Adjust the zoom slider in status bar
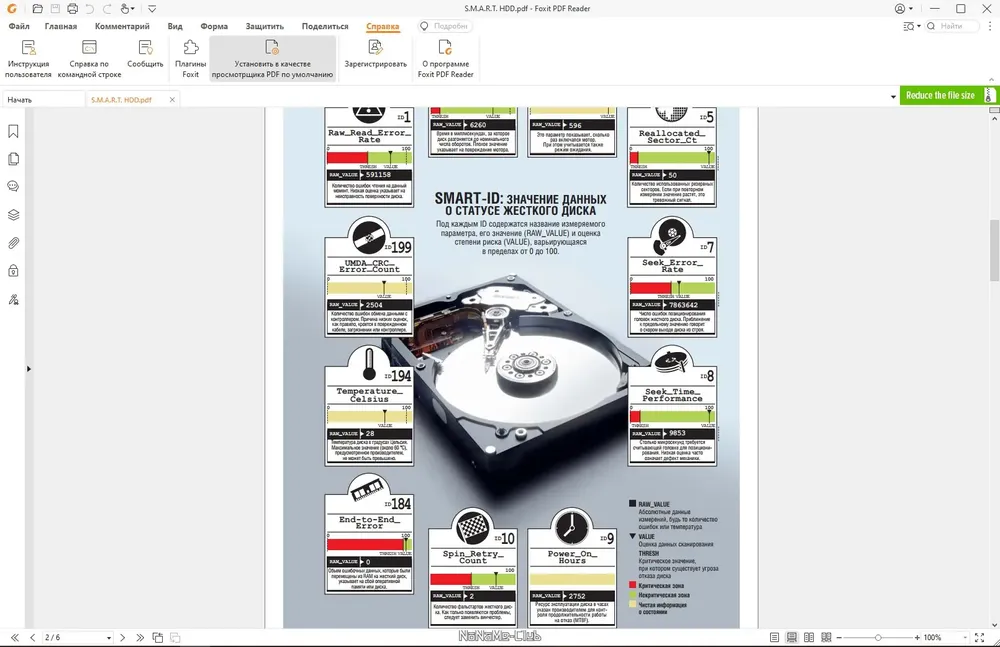The width and height of the screenshot is (1000, 647). coord(878,637)
